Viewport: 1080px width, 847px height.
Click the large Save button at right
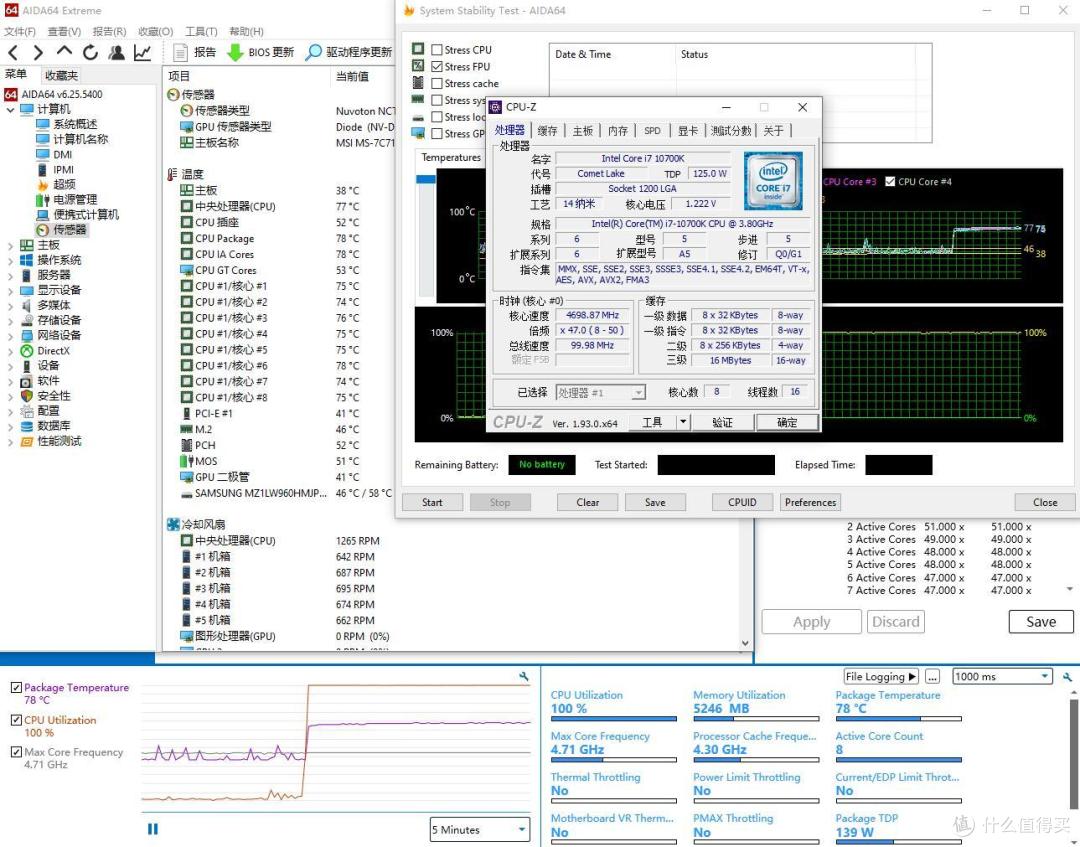(1041, 622)
